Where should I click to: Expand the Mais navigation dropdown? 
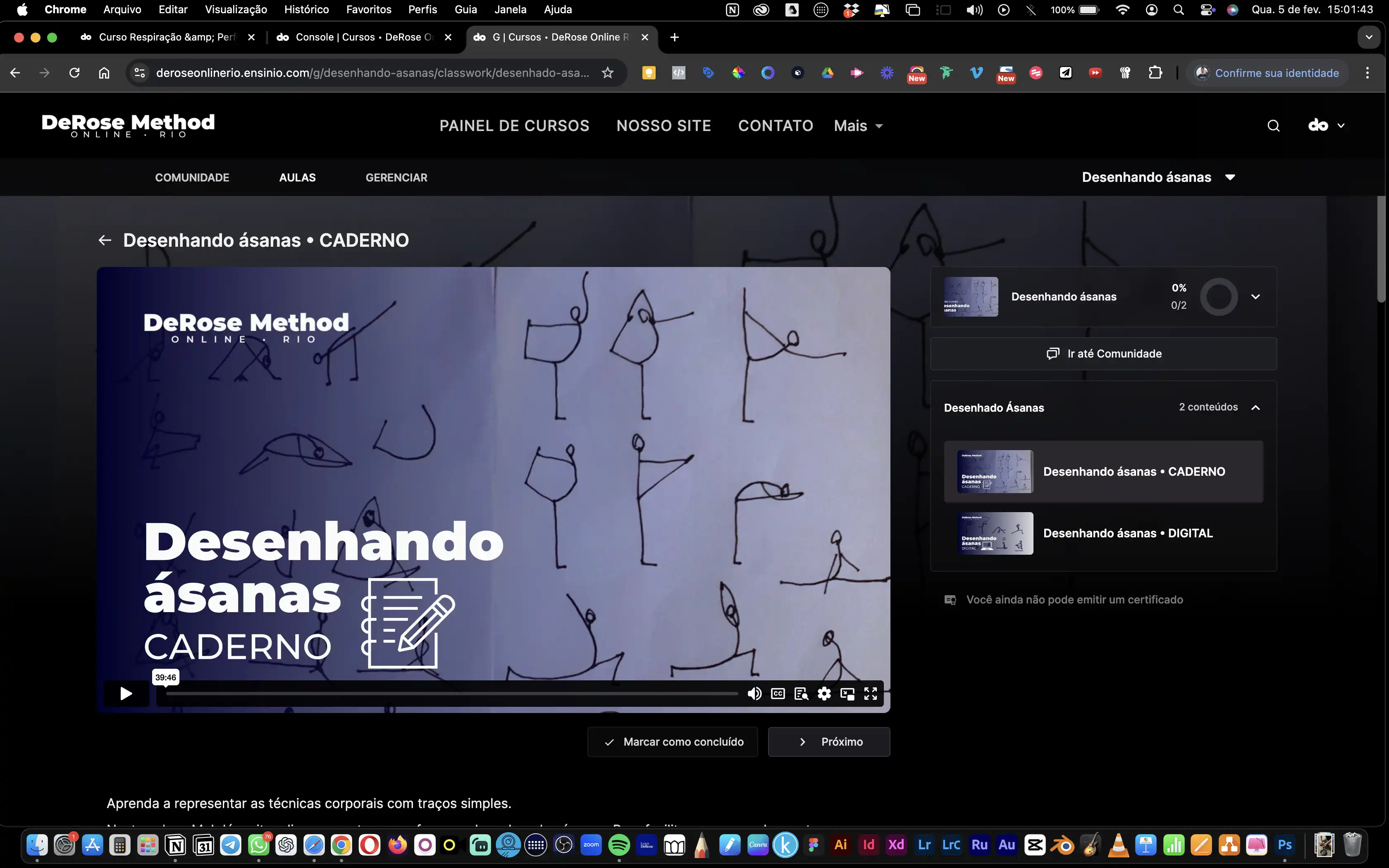click(858, 126)
